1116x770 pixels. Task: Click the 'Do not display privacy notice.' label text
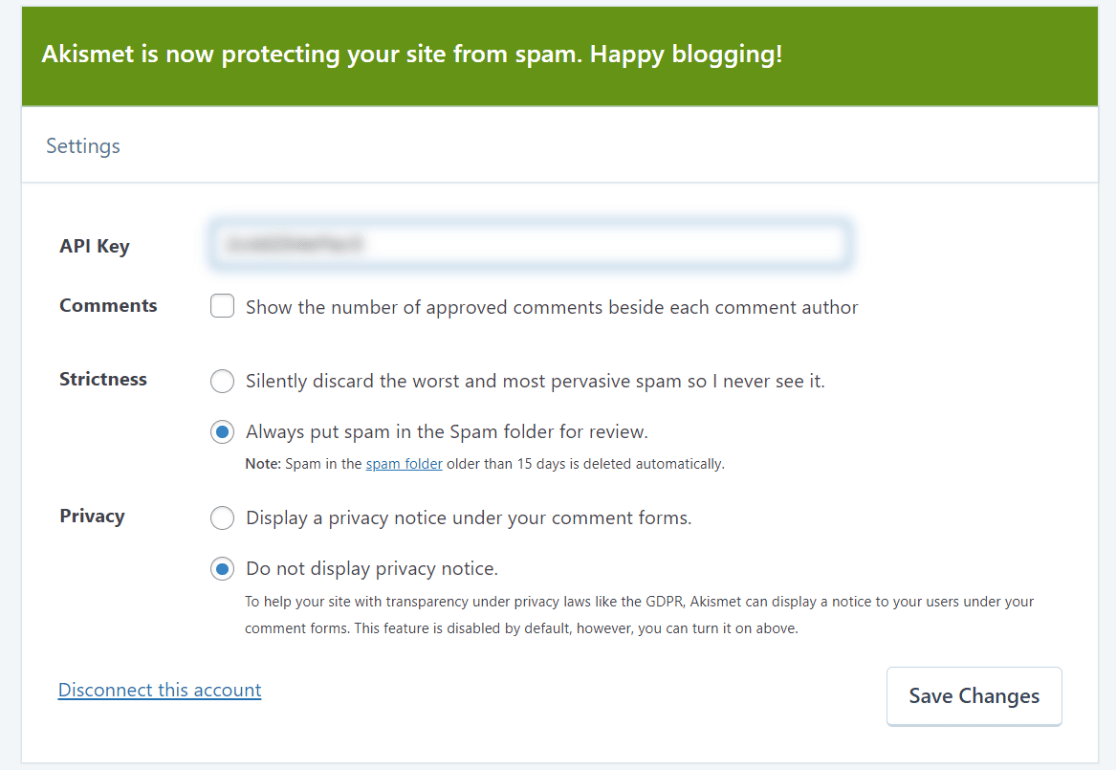(372, 569)
